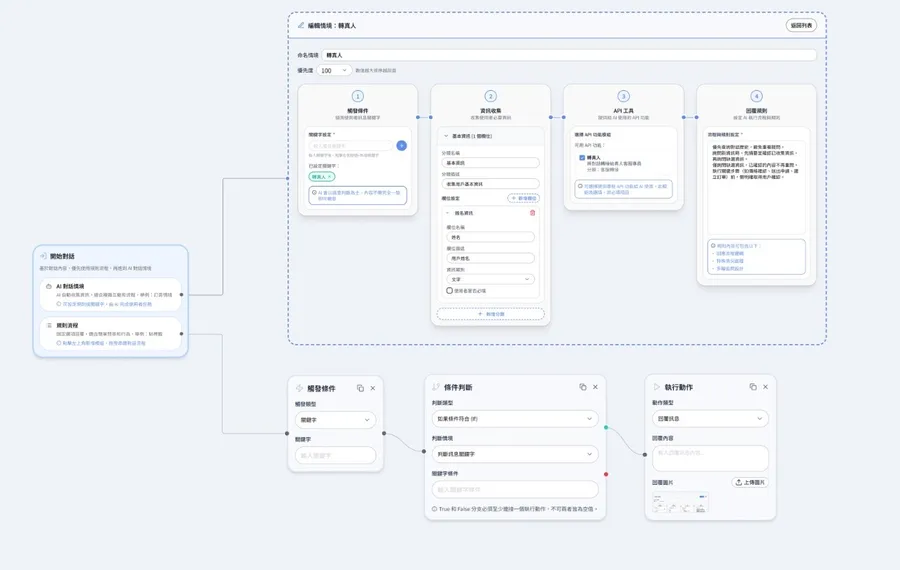Collapse the 姓名資訊 field expander
The image size is (900, 570).
pyautogui.click(x=448, y=213)
